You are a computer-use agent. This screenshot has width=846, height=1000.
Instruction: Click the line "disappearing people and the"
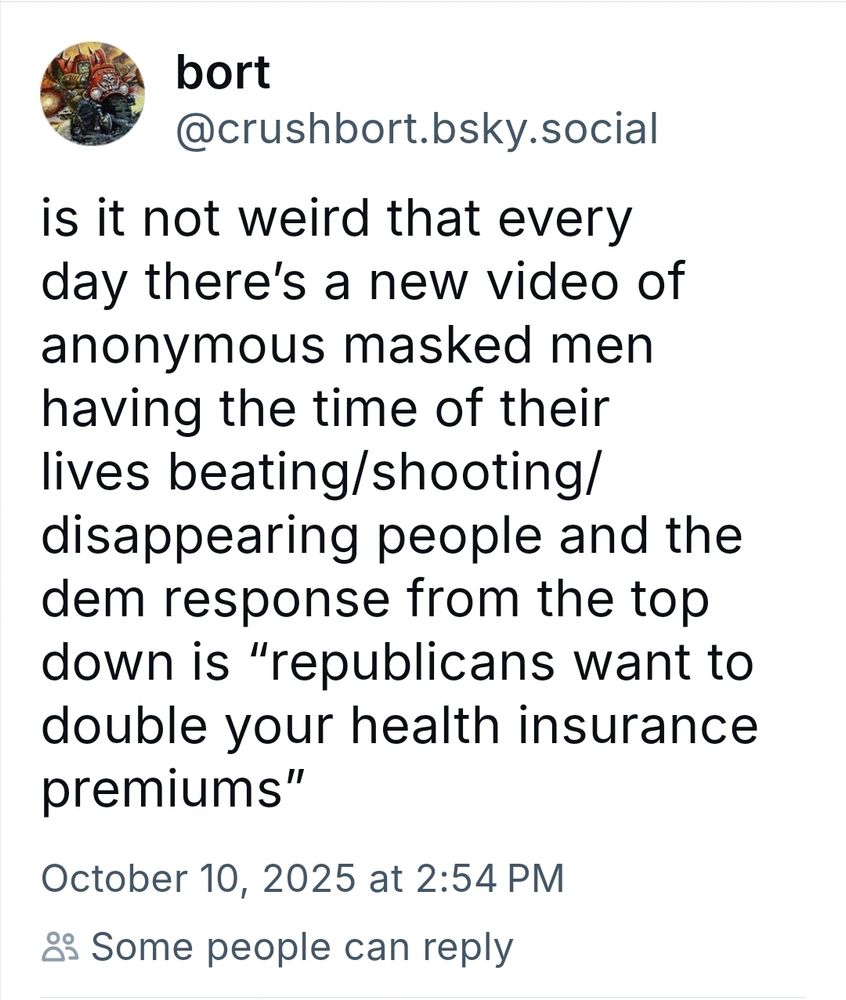[392, 536]
